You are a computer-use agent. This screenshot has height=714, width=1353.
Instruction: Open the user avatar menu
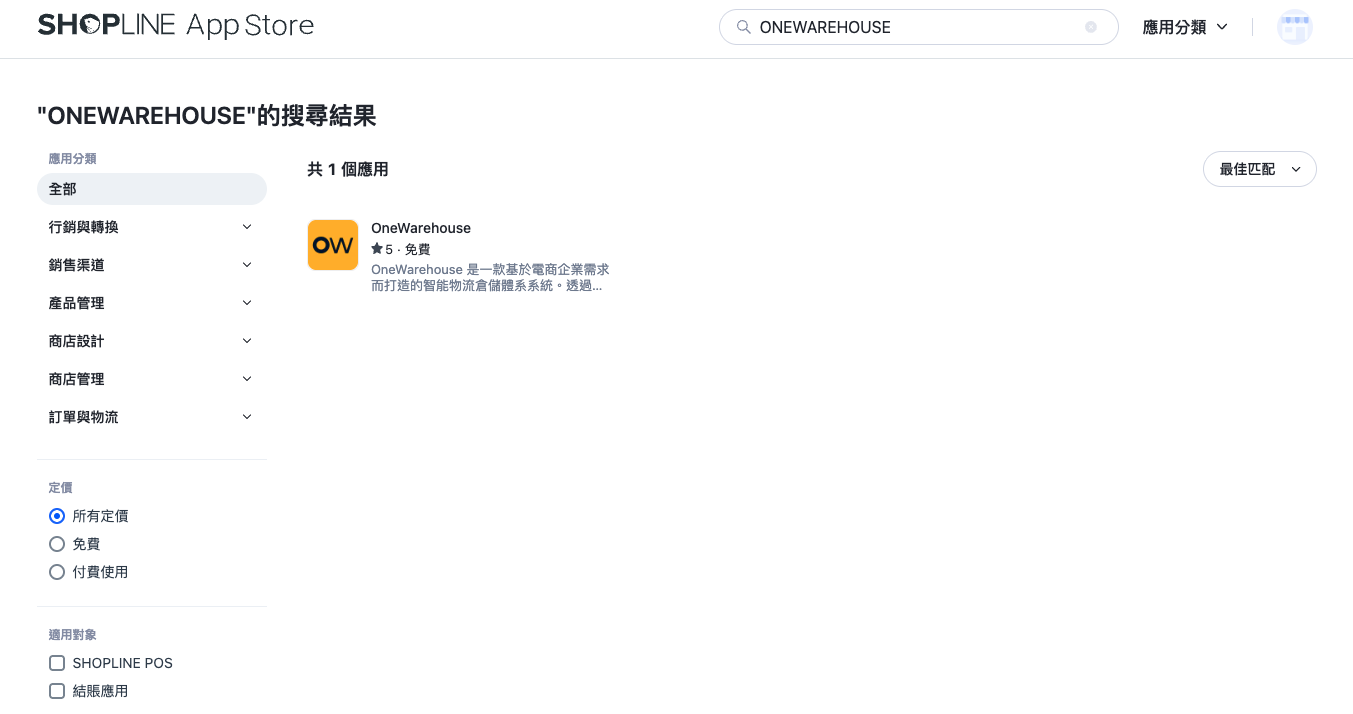point(1295,27)
